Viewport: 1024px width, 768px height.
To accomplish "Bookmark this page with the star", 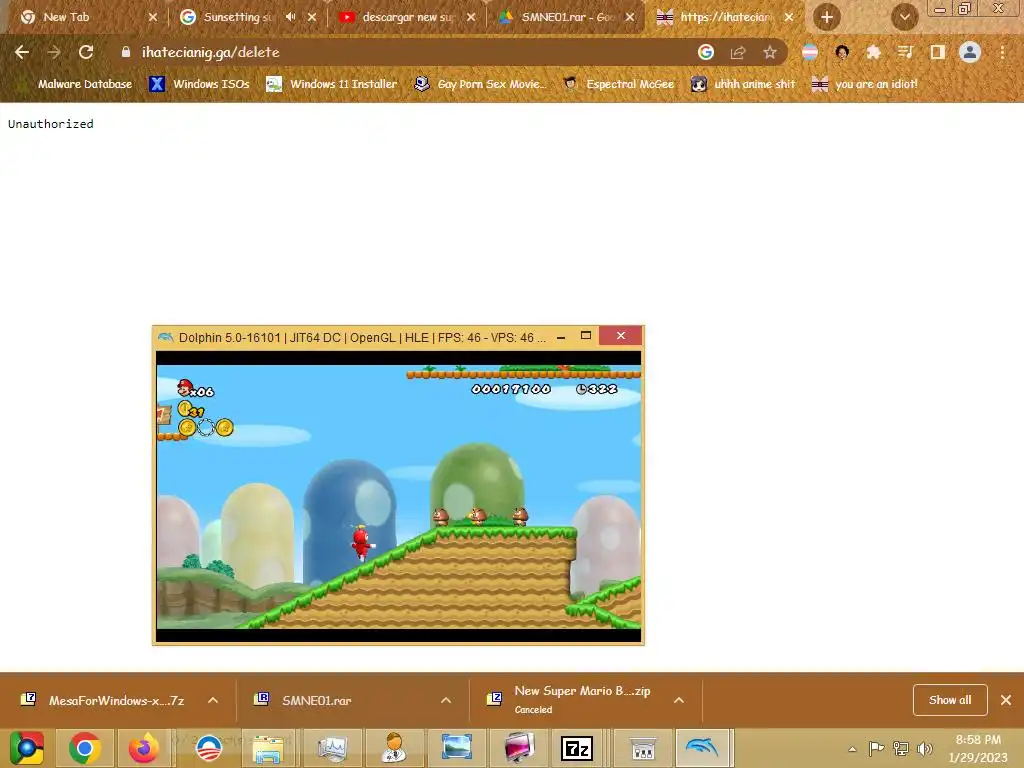I will 770,52.
